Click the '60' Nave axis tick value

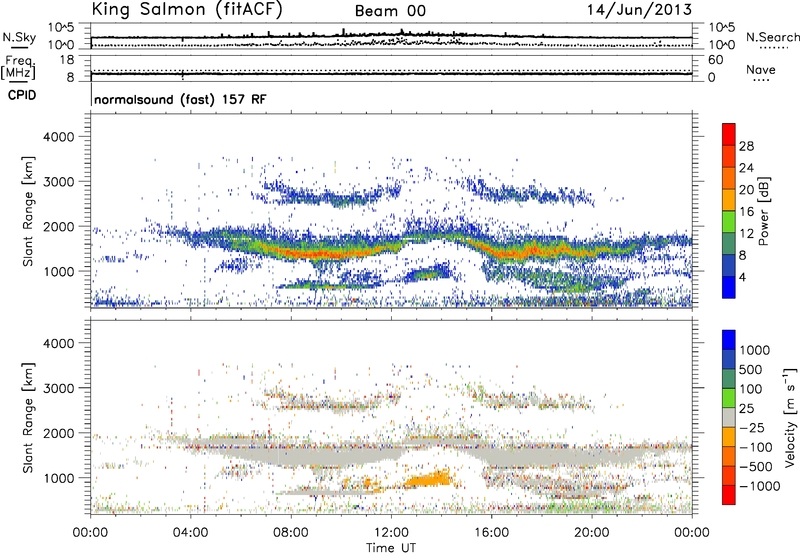click(716, 60)
